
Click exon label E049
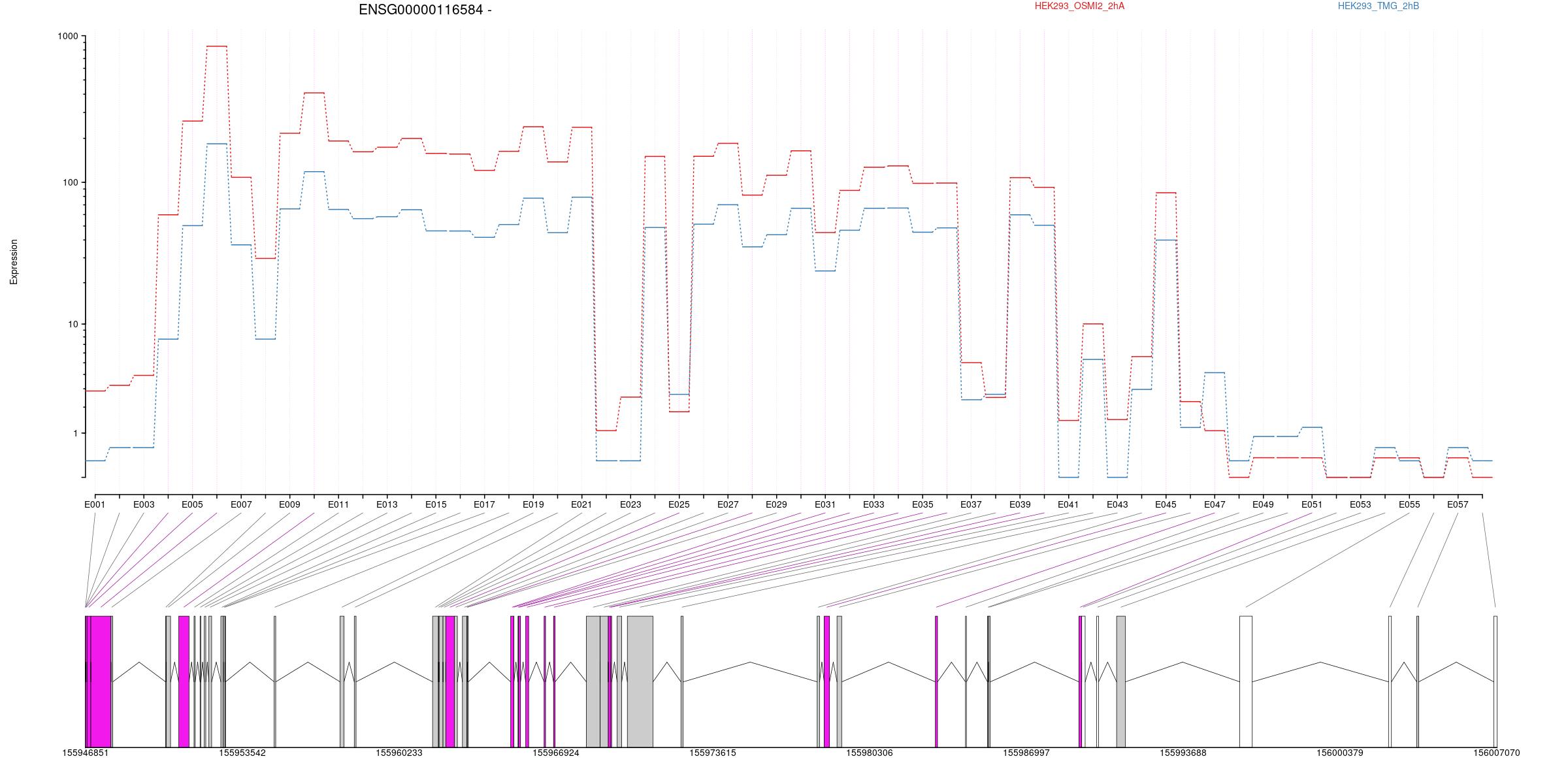pyautogui.click(x=1263, y=504)
